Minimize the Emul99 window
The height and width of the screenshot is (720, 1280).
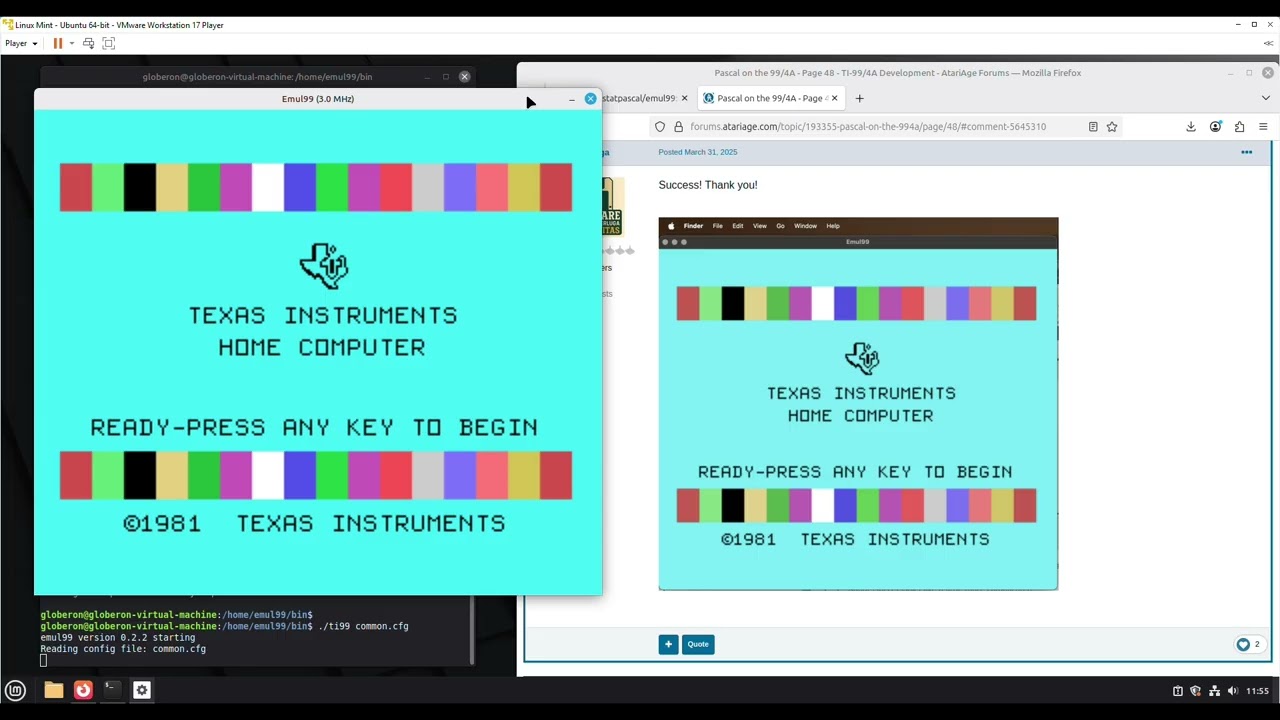point(572,99)
